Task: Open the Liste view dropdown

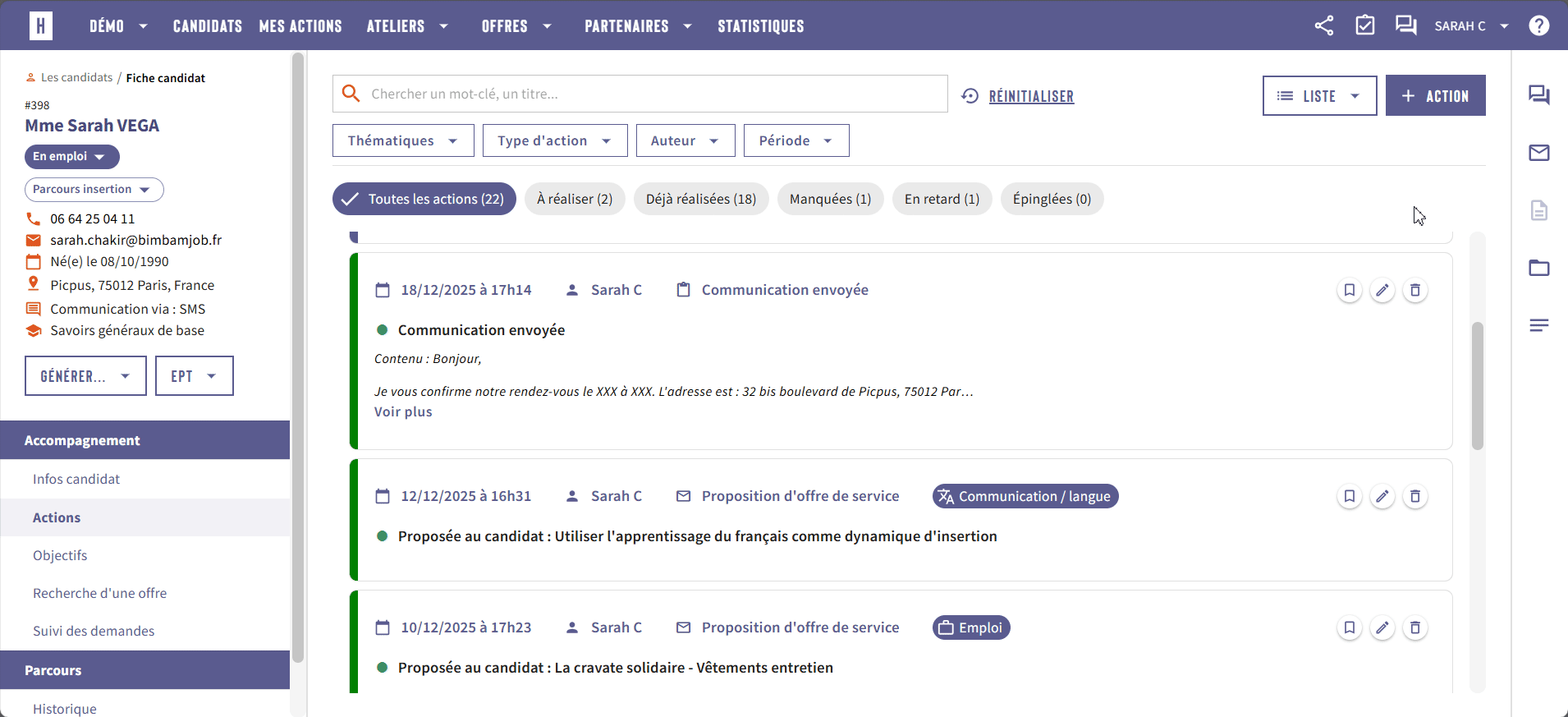Action: (x=1319, y=96)
